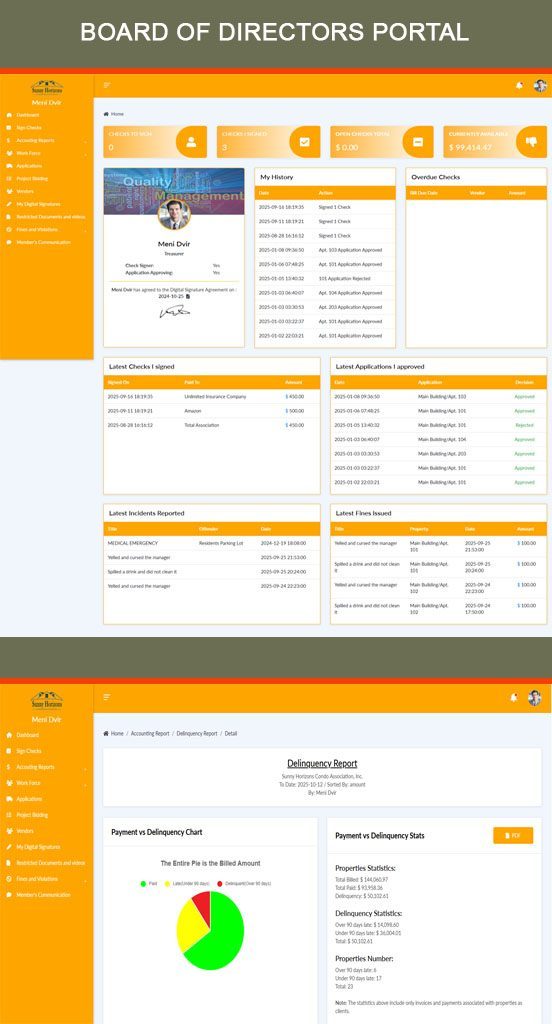Open the user avatar menu on the dashboard screen

tap(540, 86)
